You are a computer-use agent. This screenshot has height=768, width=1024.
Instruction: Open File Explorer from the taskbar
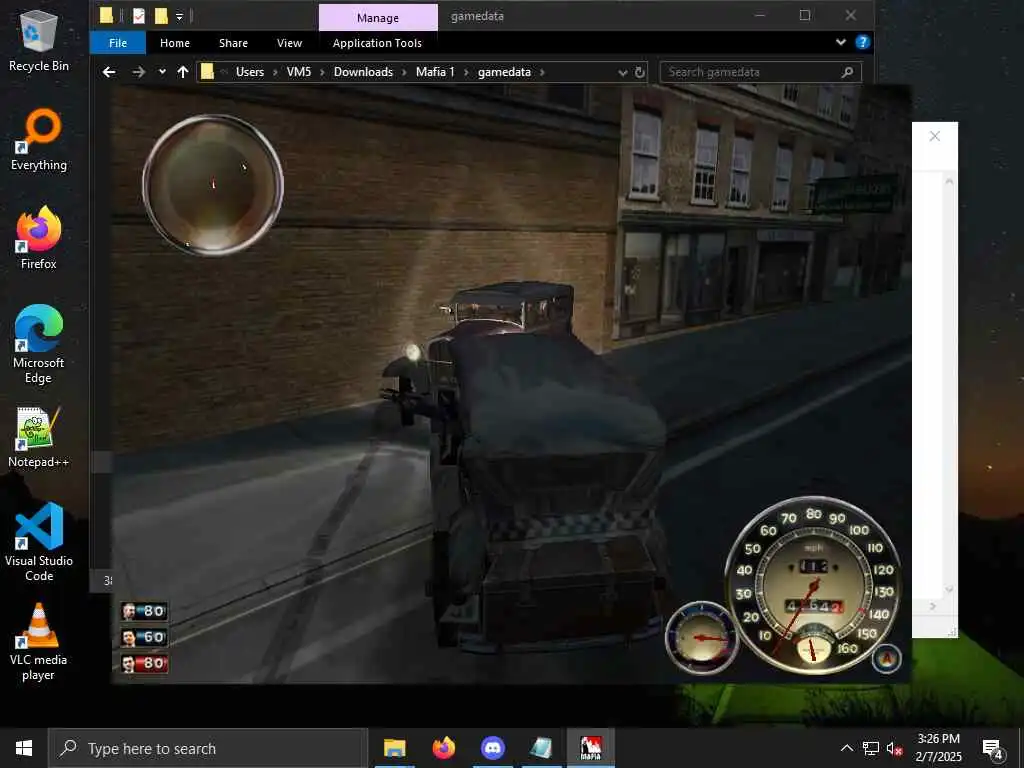point(394,748)
